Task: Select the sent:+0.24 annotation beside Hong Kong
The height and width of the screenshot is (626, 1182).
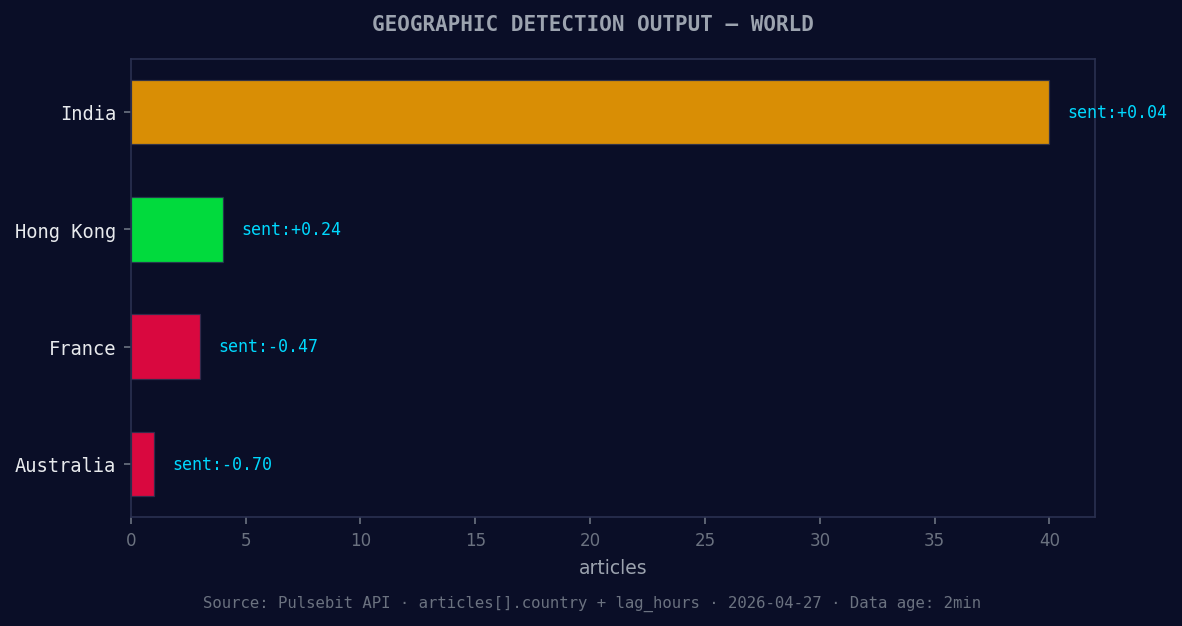Action: click(x=290, y=229)
